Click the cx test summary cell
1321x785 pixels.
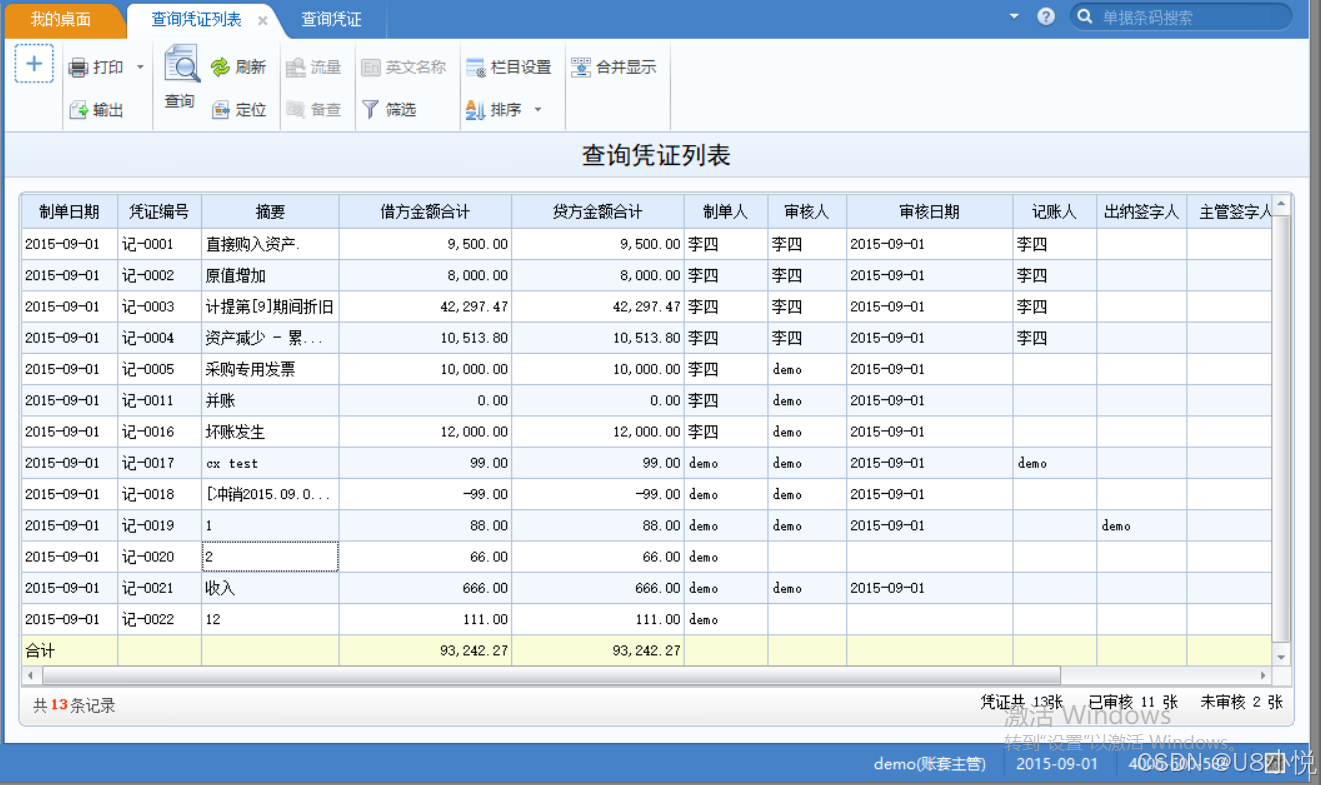pyautogui.click(x=270, y=463)
